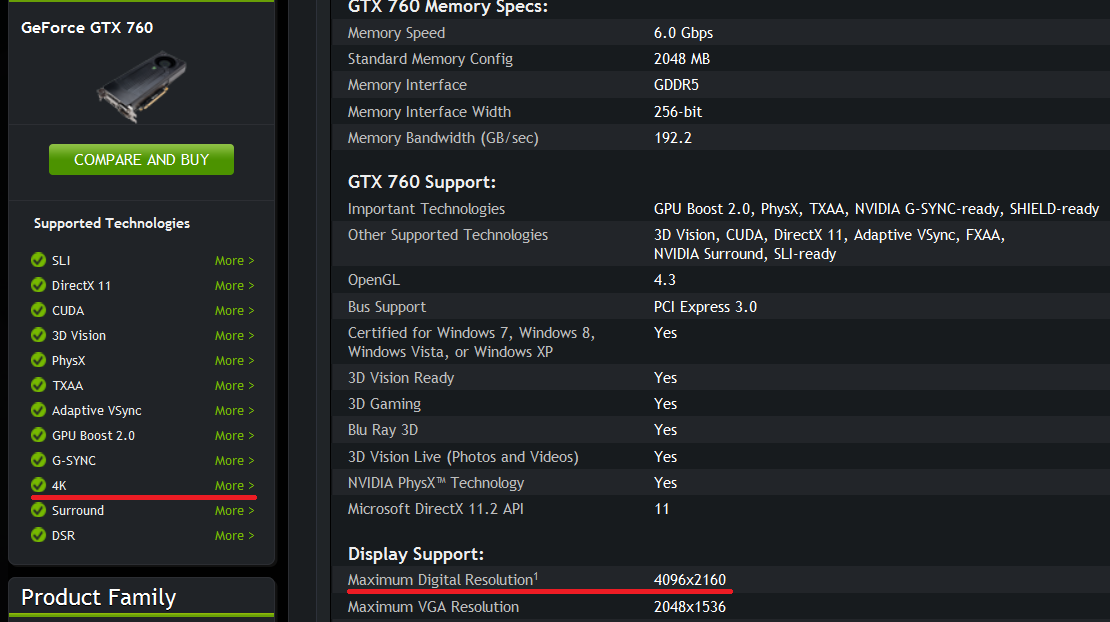Select the DSR technology label

click(x=63, y=536)
